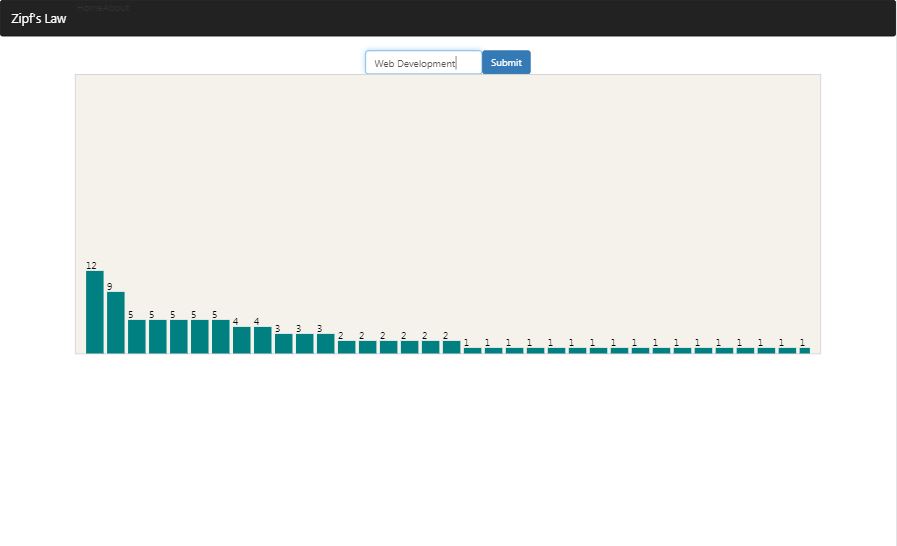Select the last bar labeled 3
897x546 pixels.
(x=326, y=343)
